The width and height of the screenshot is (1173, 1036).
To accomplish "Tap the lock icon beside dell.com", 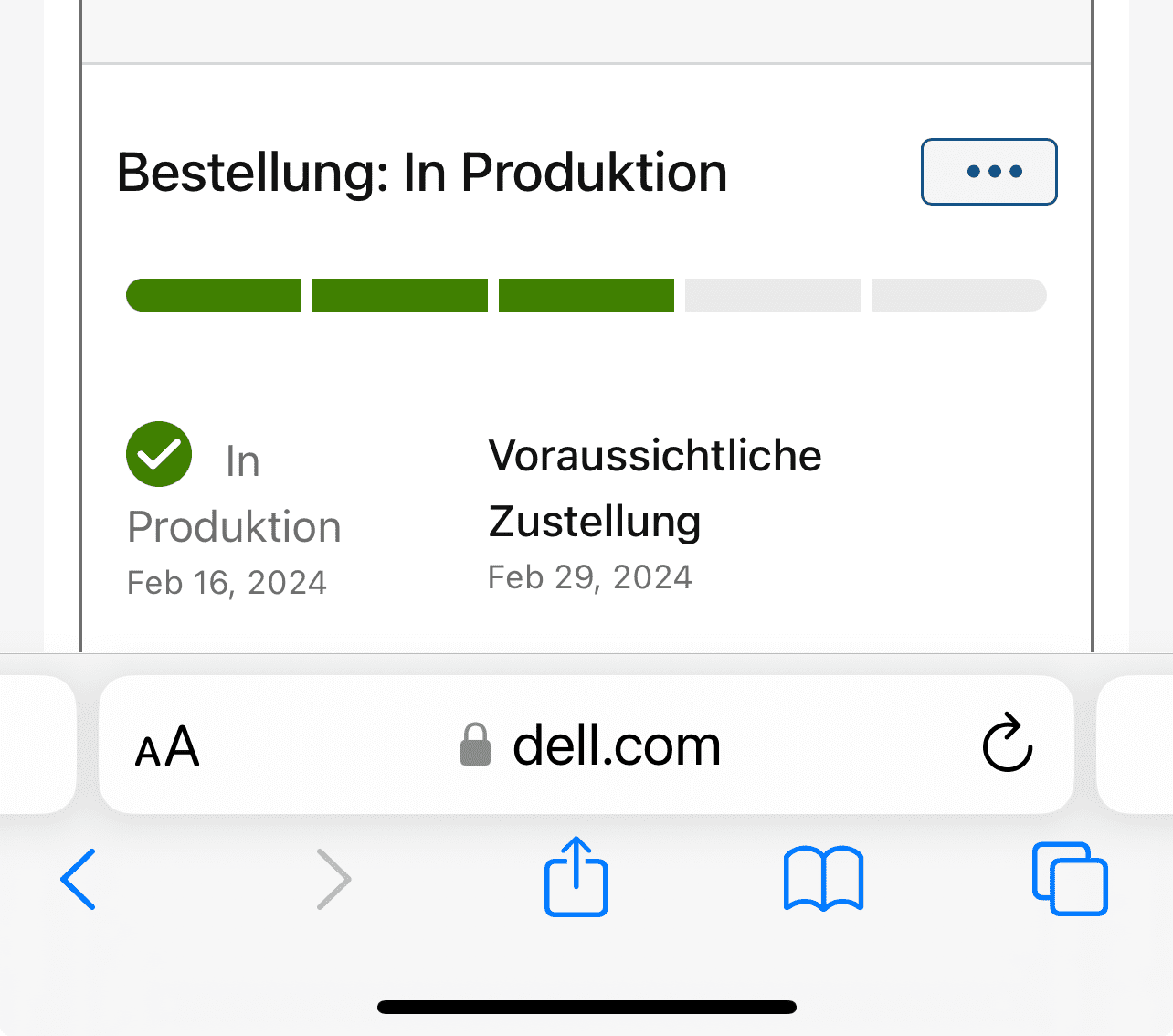I will [x=475, y=744].
